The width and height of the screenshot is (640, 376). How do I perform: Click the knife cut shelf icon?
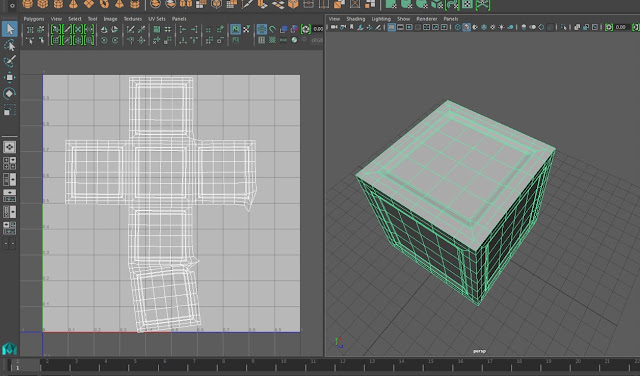[x=247, y=4]
